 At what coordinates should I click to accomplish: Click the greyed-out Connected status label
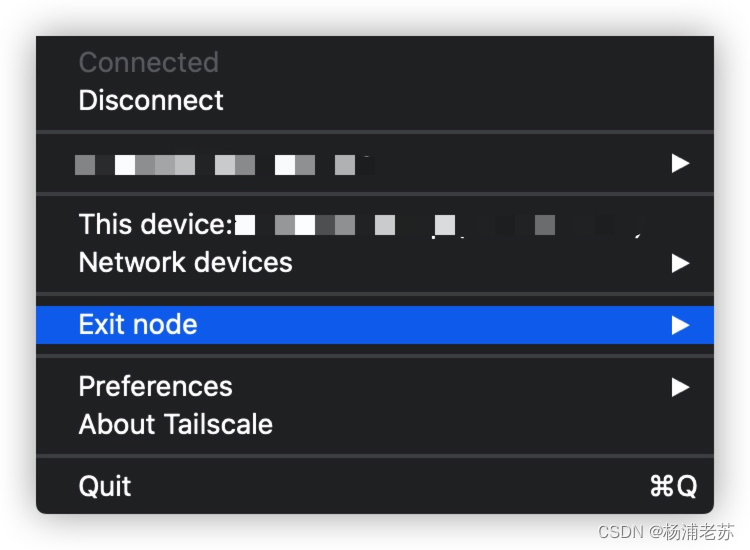click(x=149, y=62)
